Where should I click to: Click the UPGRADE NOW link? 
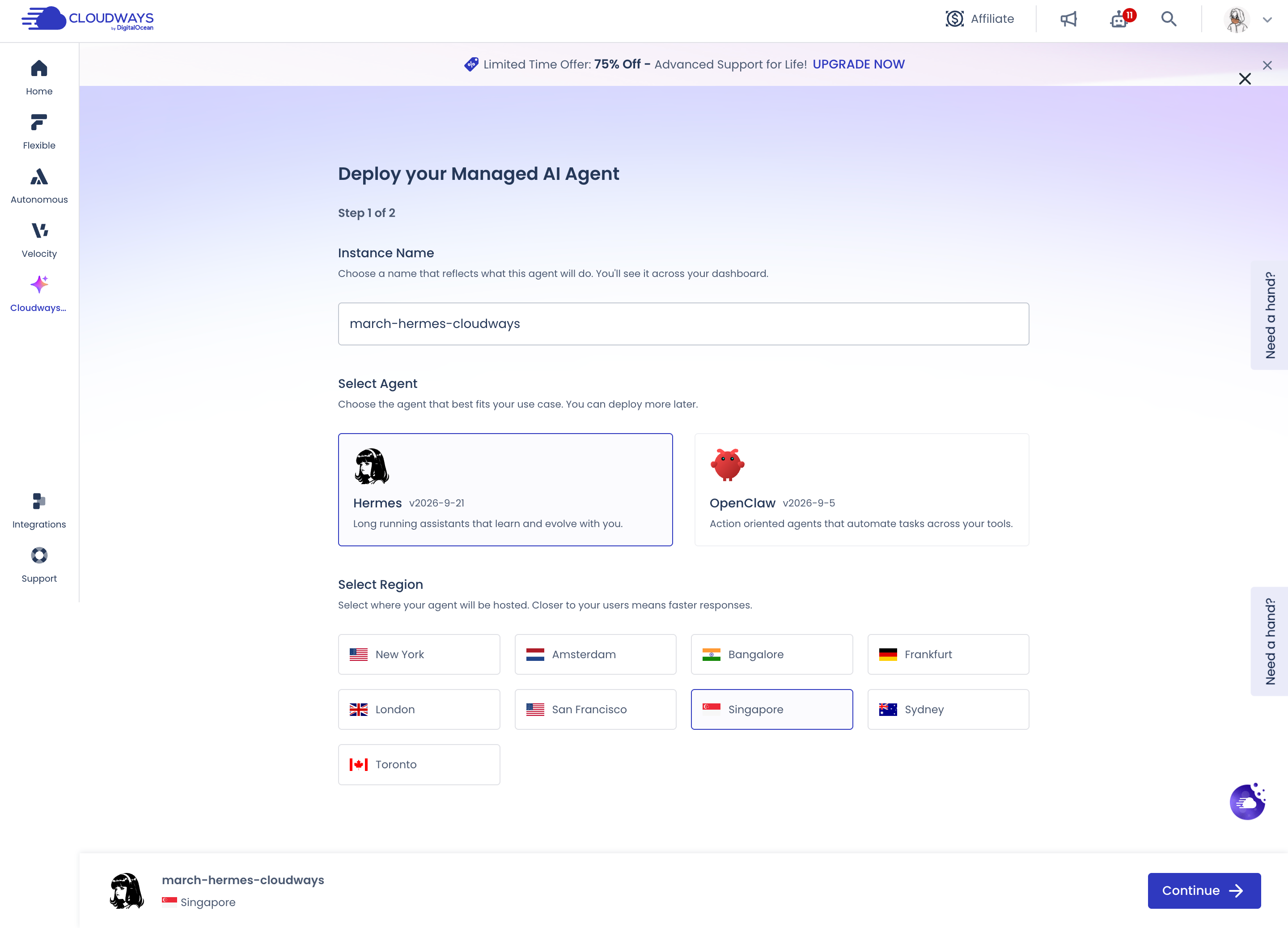858,64
